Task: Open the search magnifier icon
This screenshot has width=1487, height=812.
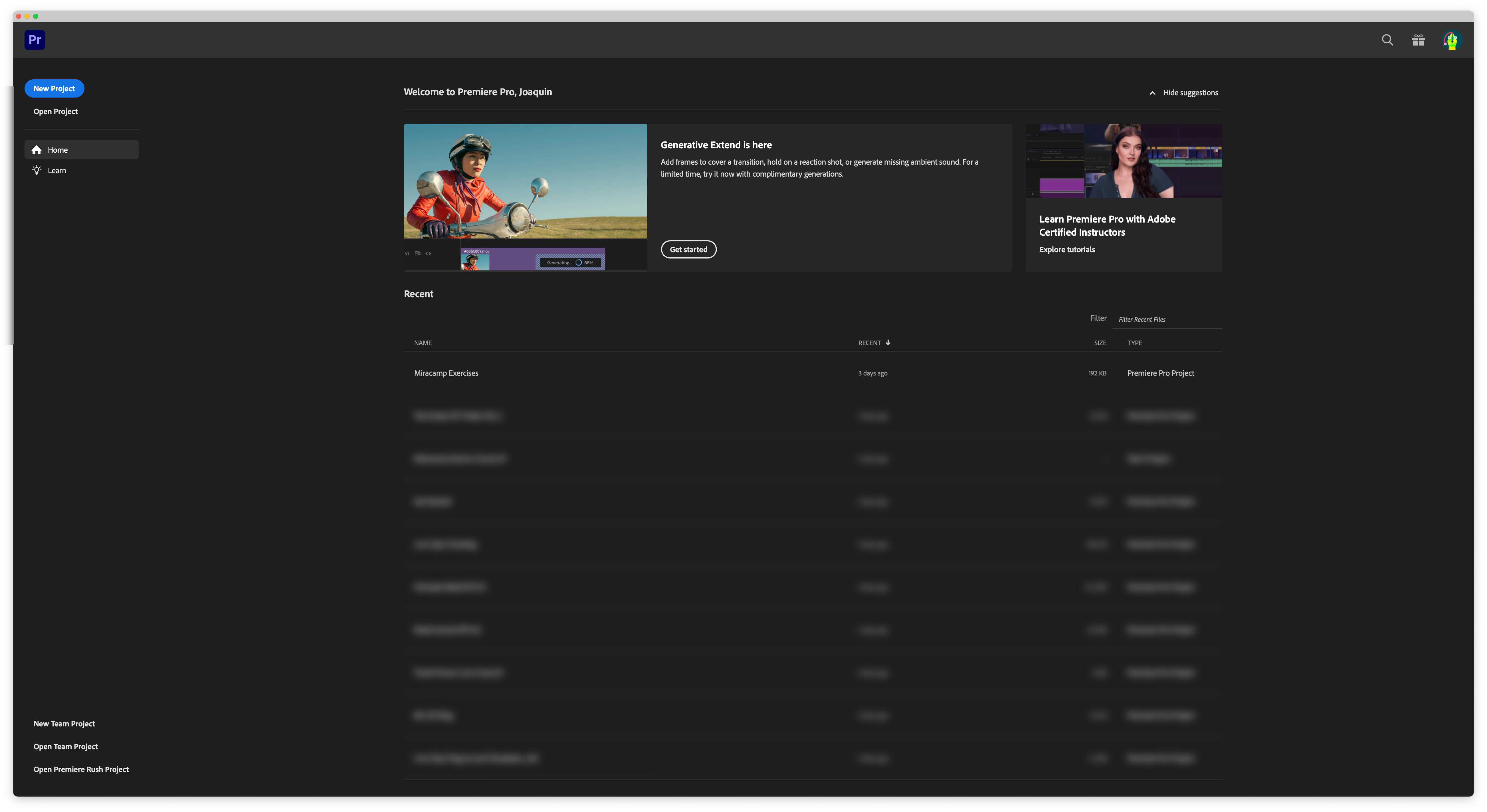Action: (x=1387, y=40)
